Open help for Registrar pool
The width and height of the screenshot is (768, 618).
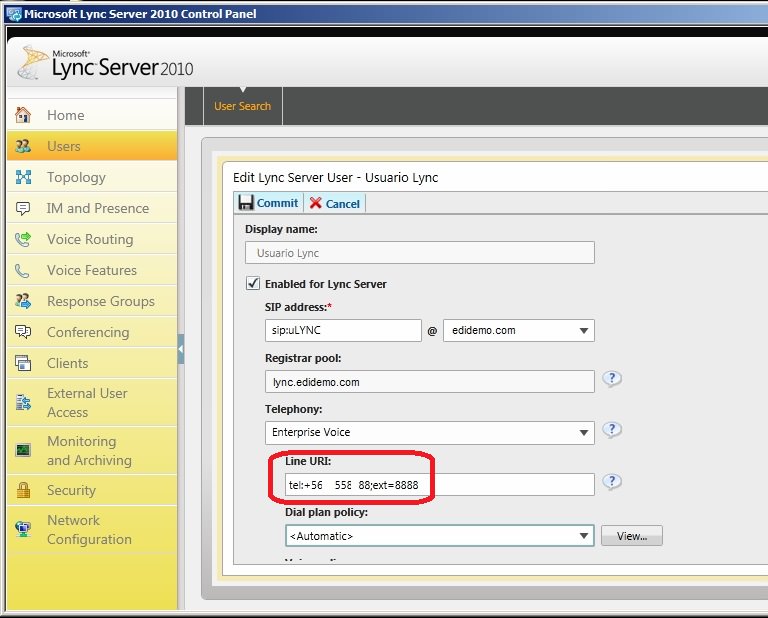[x=612, y=379]
